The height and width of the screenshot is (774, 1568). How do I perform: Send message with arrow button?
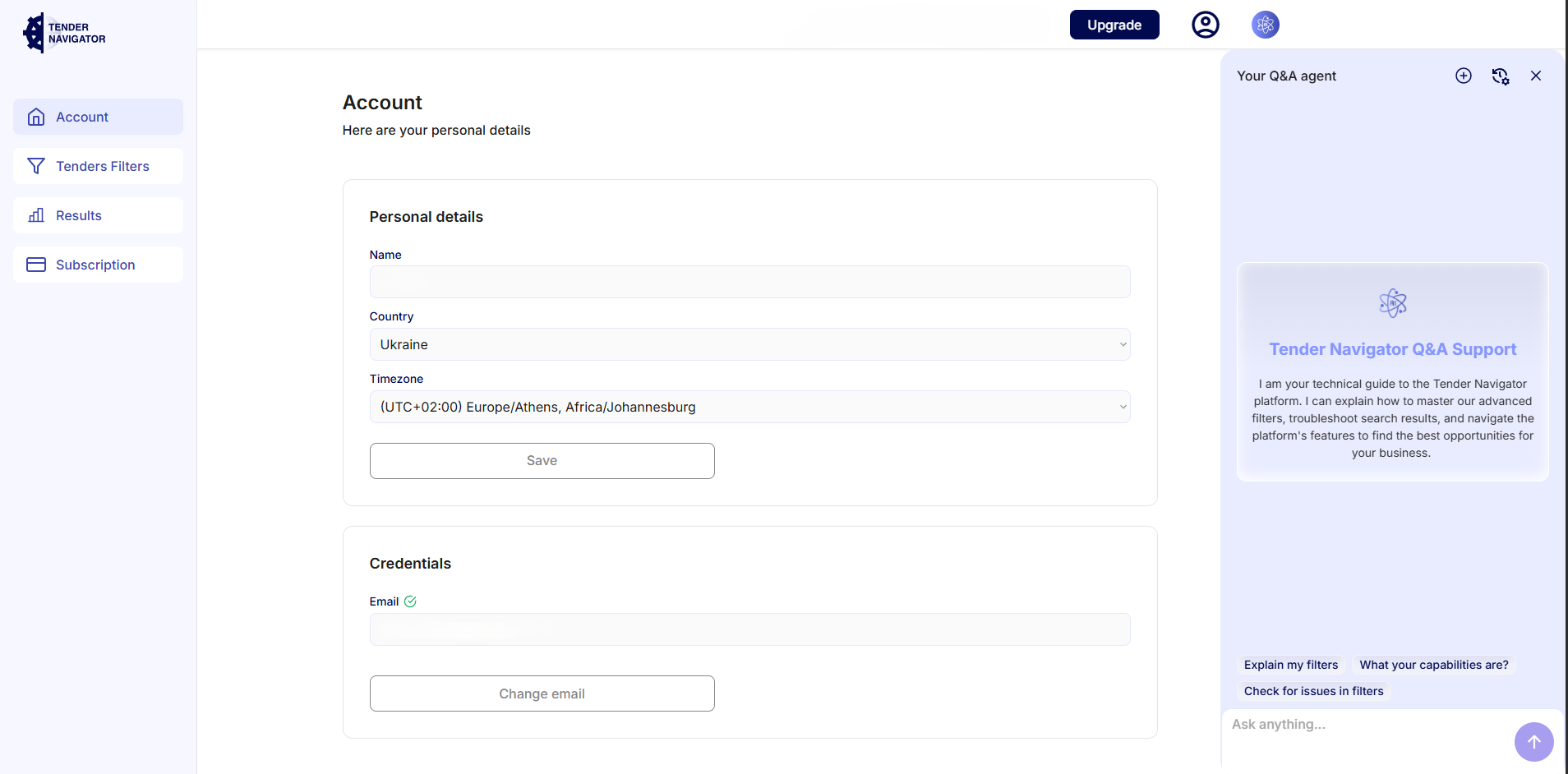click(x=1533, y=742)
